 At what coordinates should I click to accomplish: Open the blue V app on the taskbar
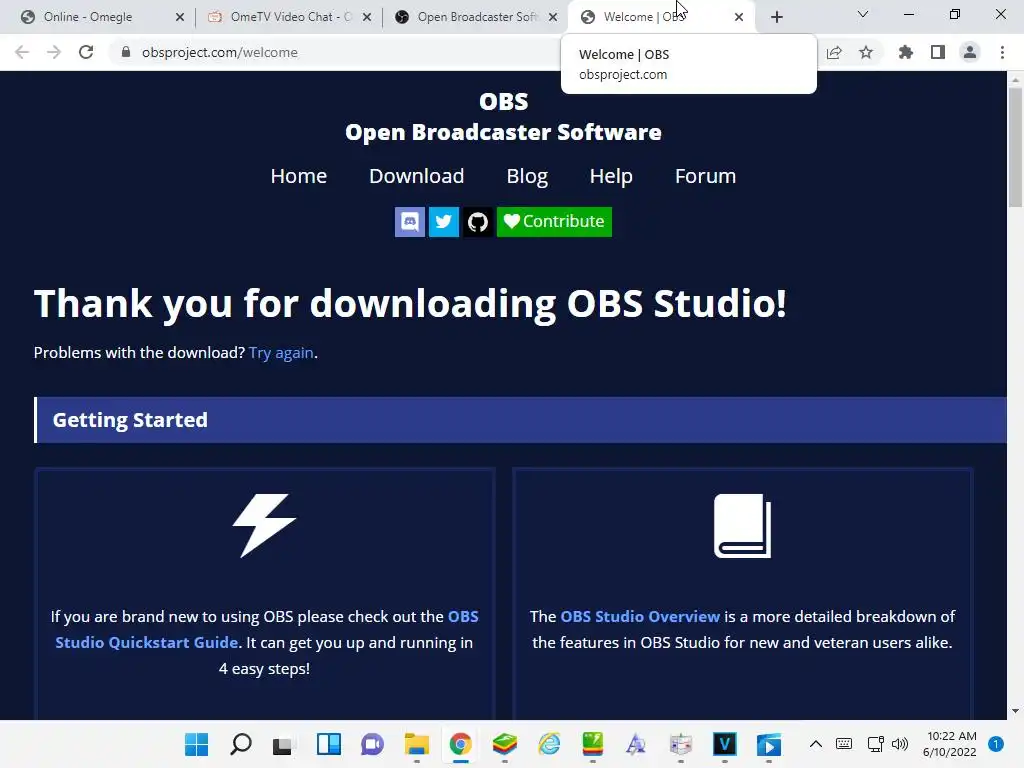click(725, 744)
